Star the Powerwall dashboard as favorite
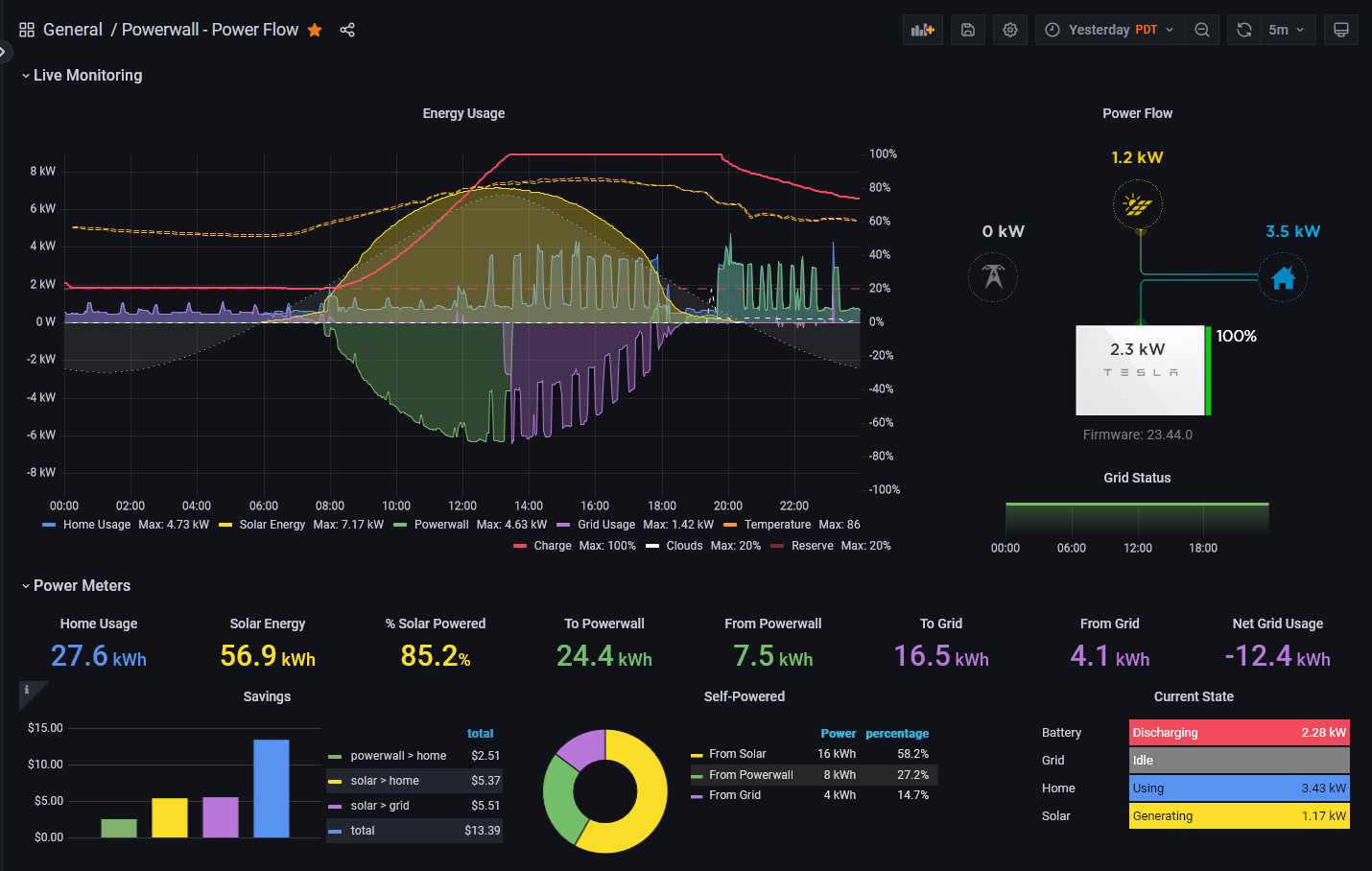The image size is (1372, 871). coord(315,30)
